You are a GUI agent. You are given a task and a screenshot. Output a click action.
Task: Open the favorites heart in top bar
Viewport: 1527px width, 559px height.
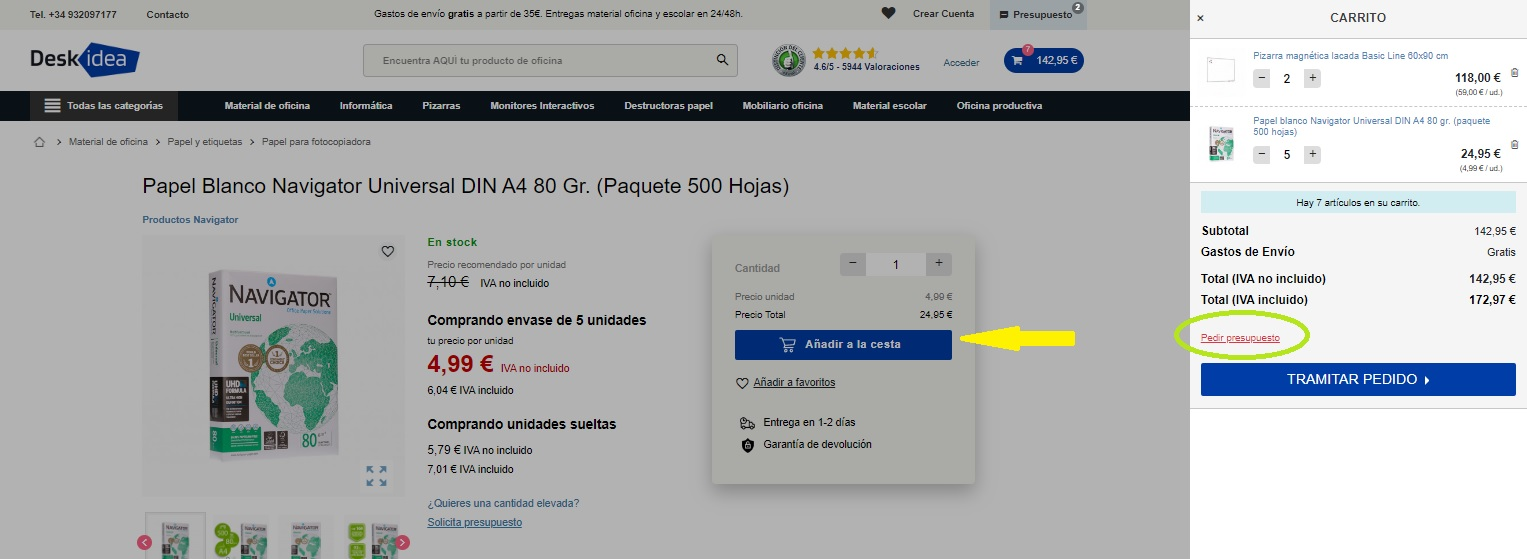tap(888, 14)
